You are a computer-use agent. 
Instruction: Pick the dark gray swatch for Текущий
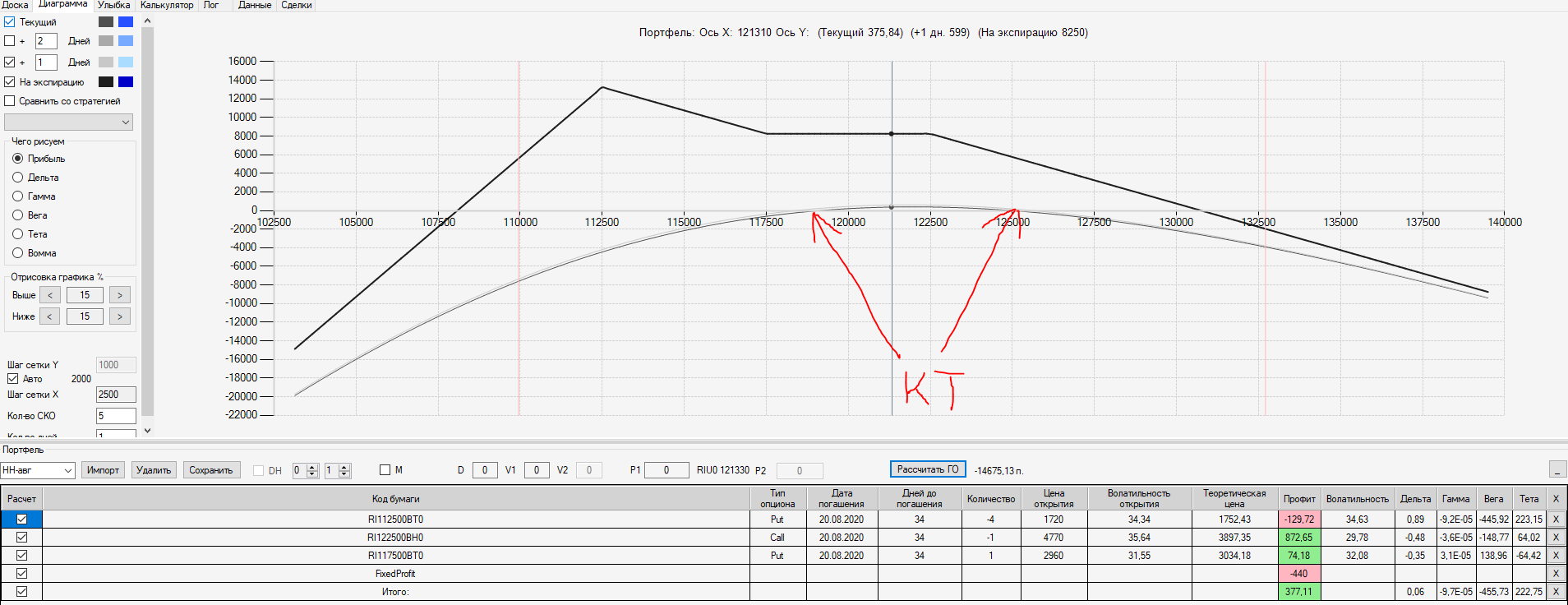(106, 22)
